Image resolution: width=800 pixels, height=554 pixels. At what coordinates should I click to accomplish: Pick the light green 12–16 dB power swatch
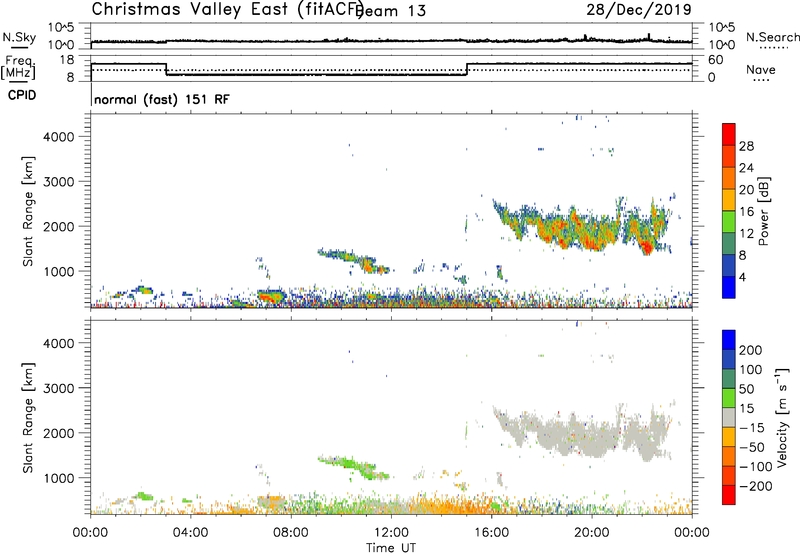coord(729,222)
